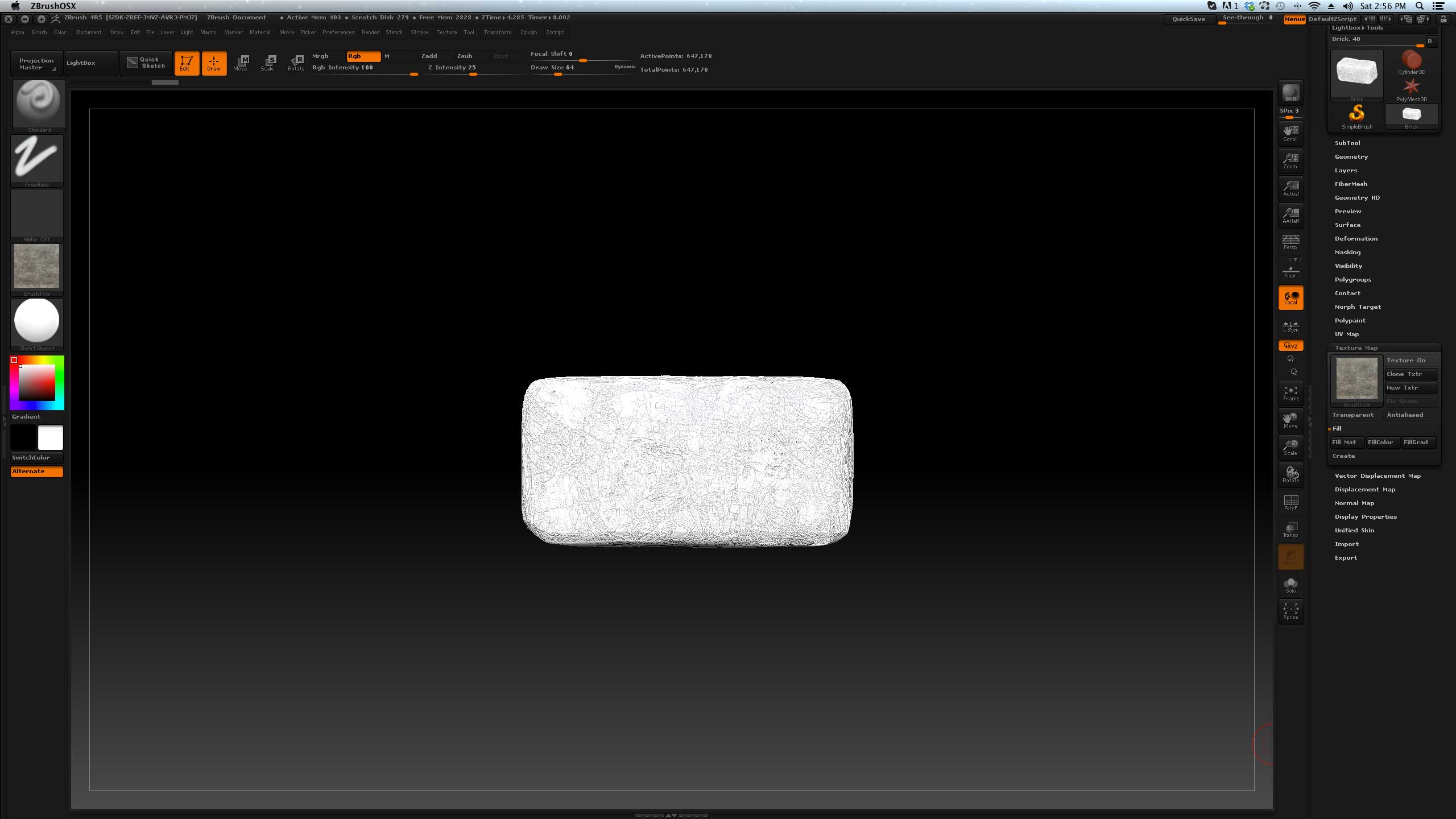Click Clone Txtr button
This screenshot has height=819, width=1456.
1410,374
